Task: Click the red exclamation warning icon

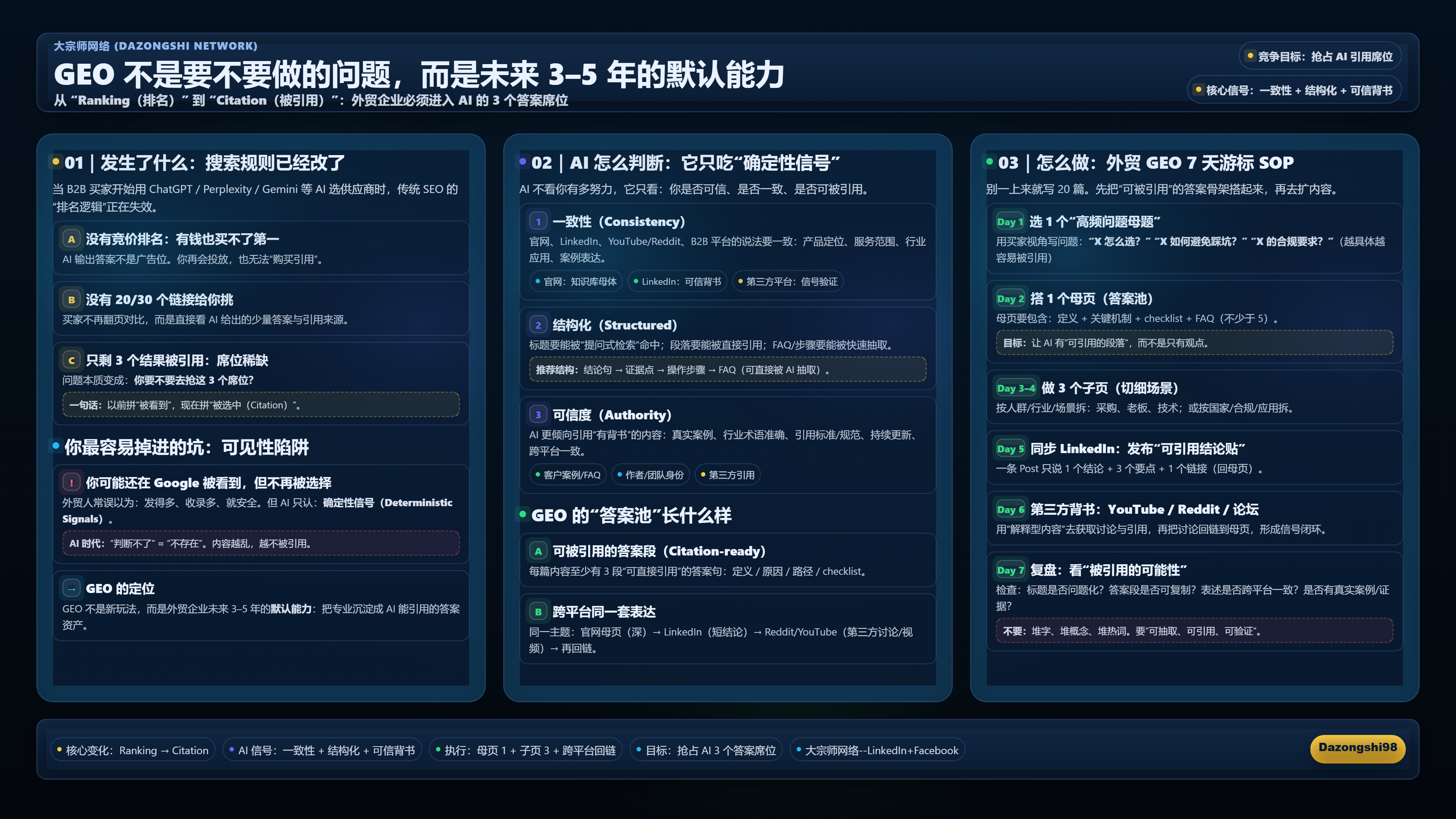Action: point(71,483)
